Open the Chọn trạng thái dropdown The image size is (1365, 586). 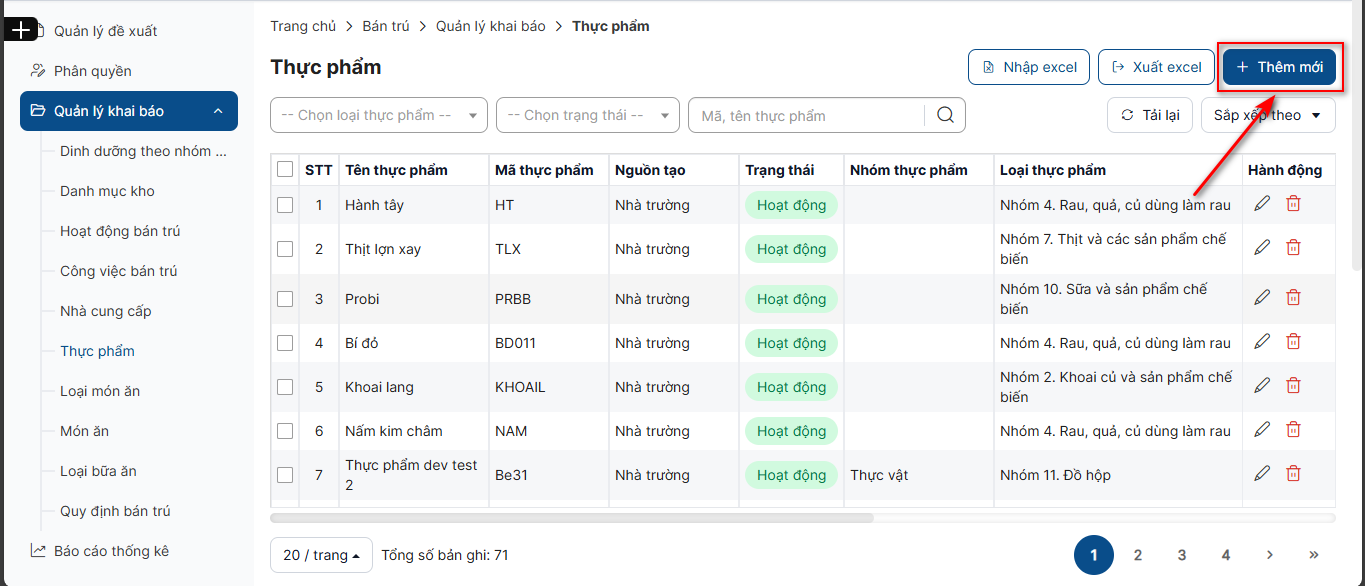tap(587, 115)
